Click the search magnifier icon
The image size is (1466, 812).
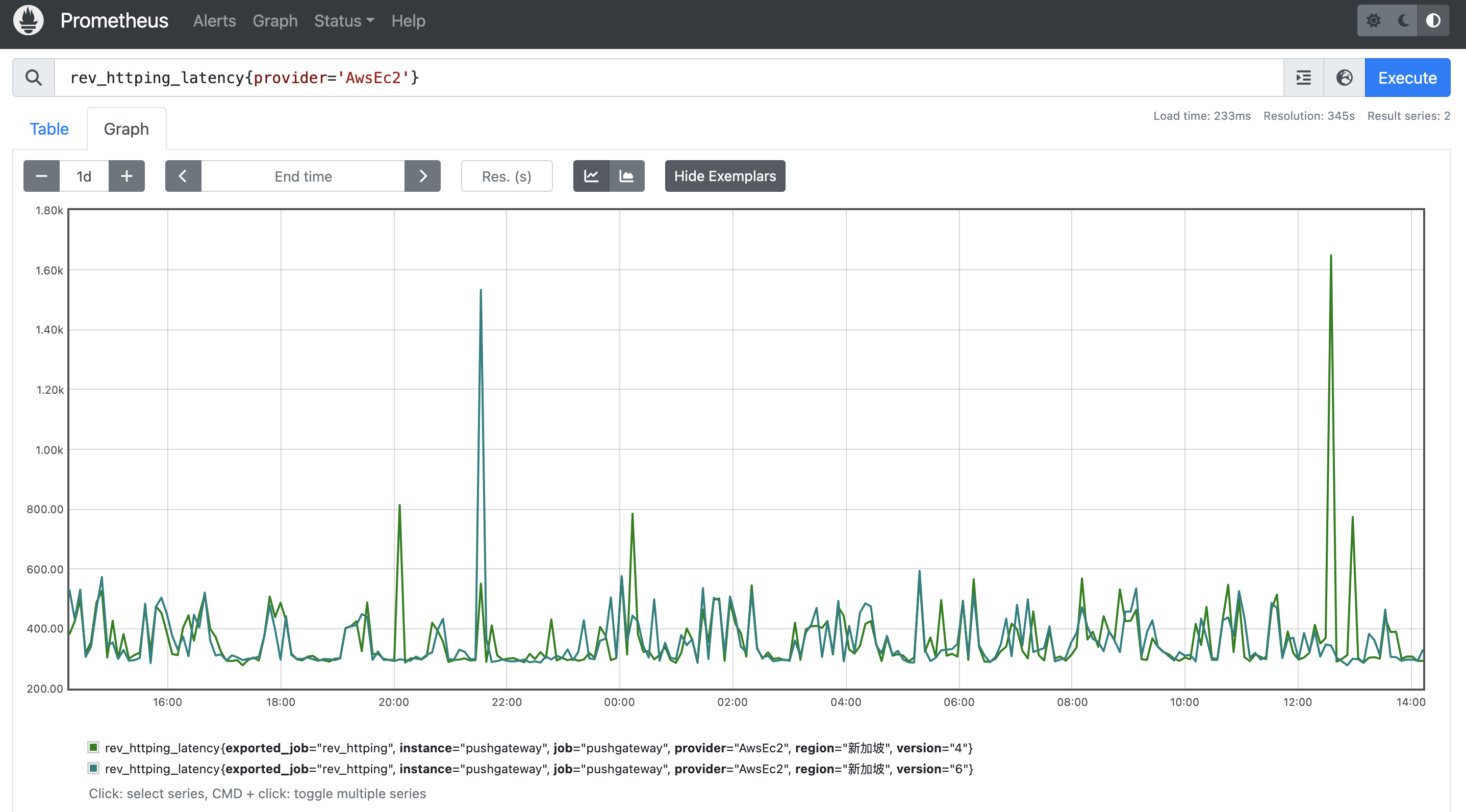tap(34, 78)
